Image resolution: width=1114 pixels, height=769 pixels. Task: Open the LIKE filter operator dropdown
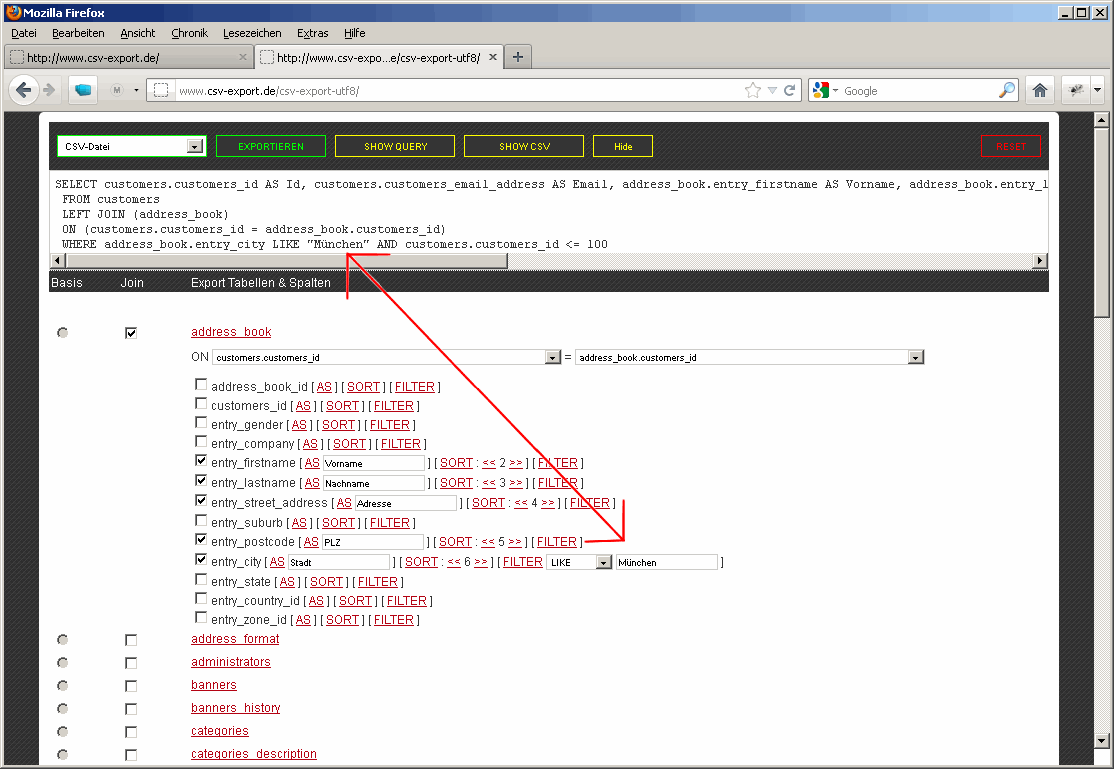pyautogui.click(x=579, y=562)
